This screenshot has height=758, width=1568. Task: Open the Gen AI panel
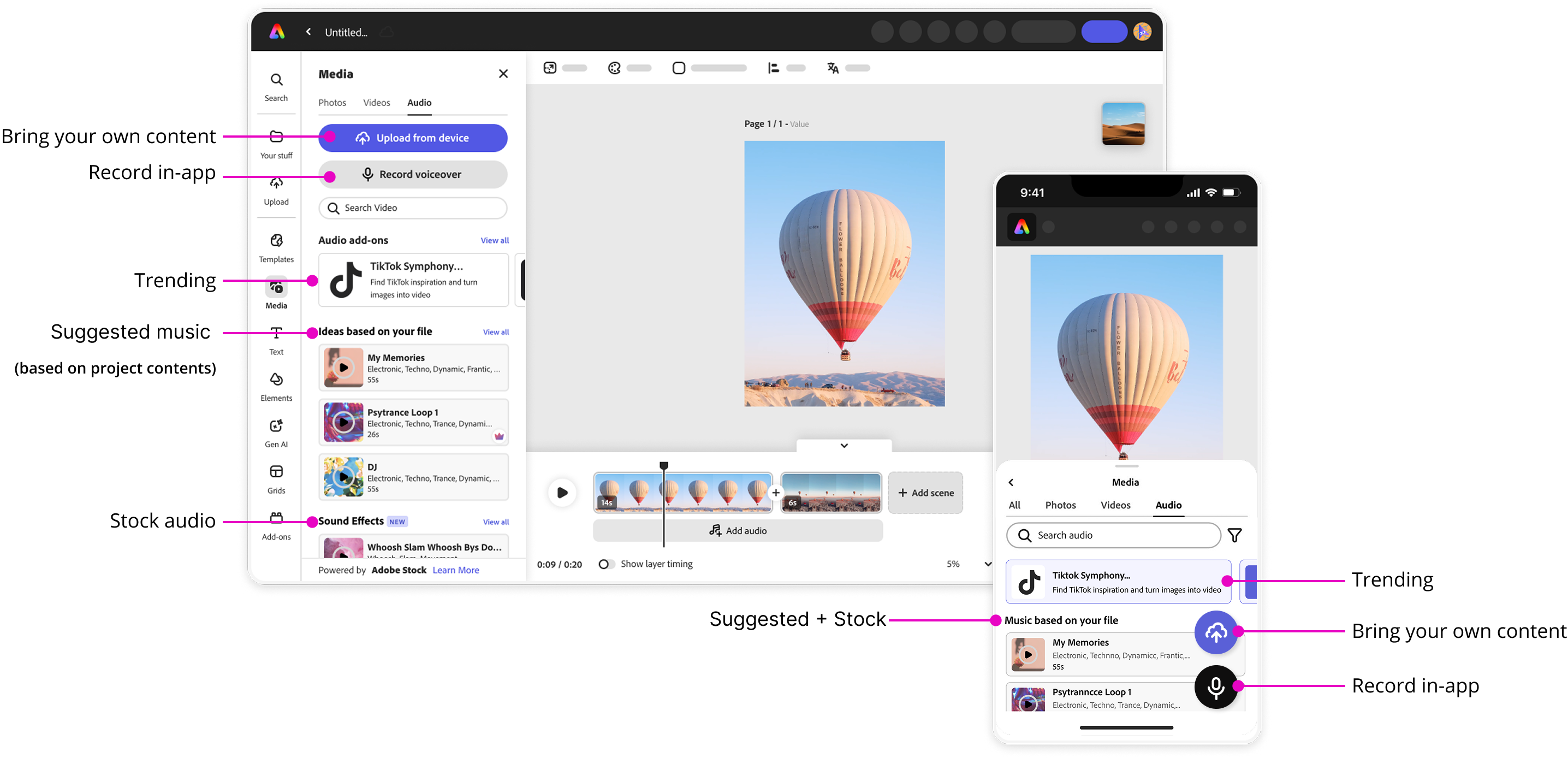(276, 426)
